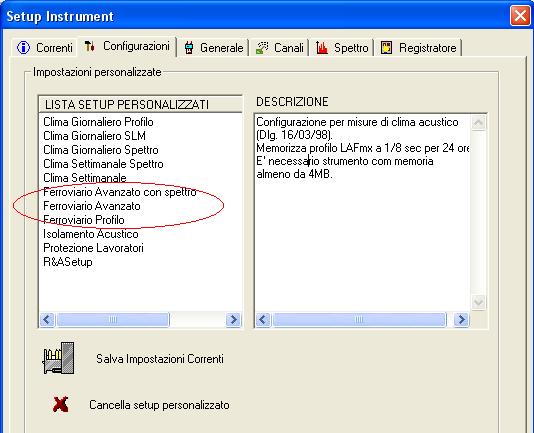The image size is (534, 433).
Task: Click the tools icon beside Configurazioni
Action: [90, 46]
